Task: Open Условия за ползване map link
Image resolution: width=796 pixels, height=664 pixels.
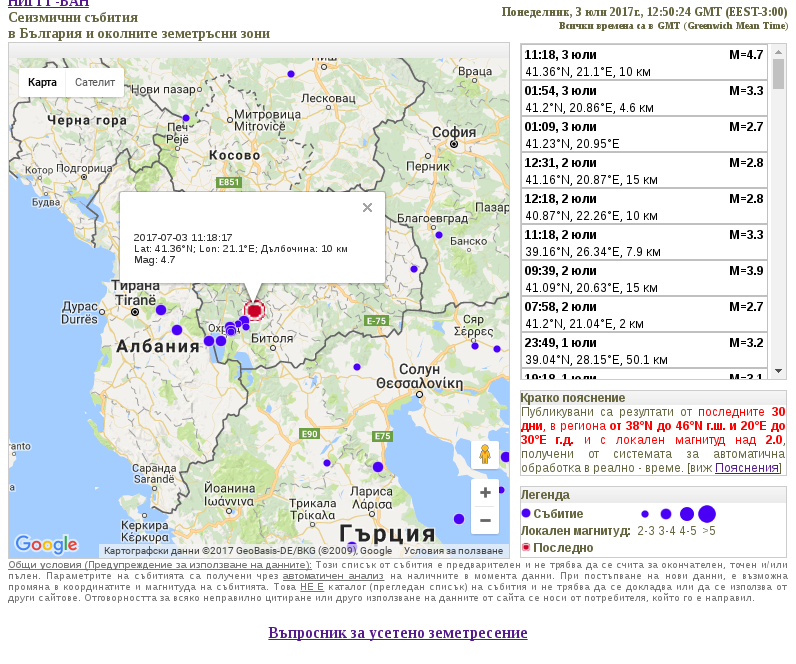Action: [453, 551]
